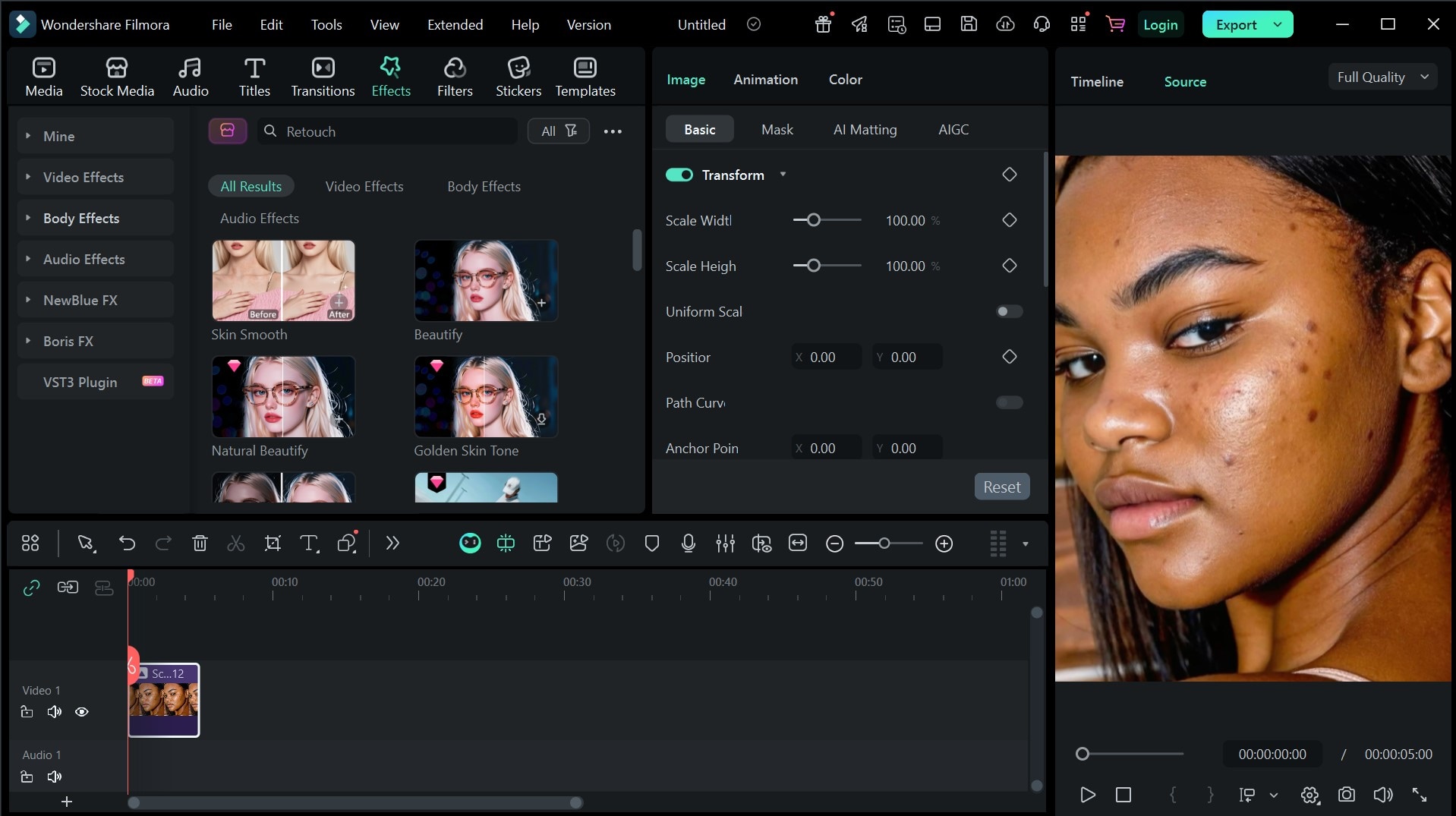This screenshot has width=1456, height=816.
Task: Click the undo icon in toolbar
Action: pyautogui.click(x=126, y=543)
